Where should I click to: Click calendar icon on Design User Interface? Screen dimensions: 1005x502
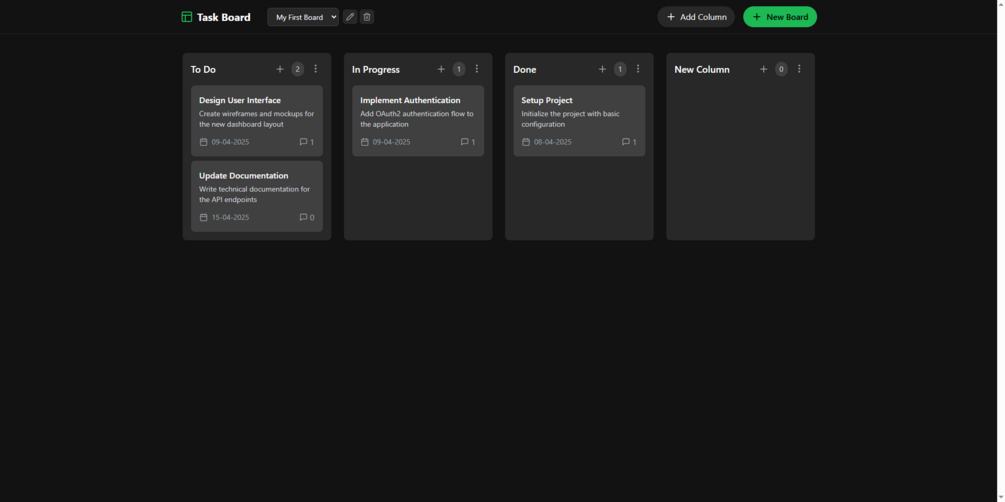point(204,142)
